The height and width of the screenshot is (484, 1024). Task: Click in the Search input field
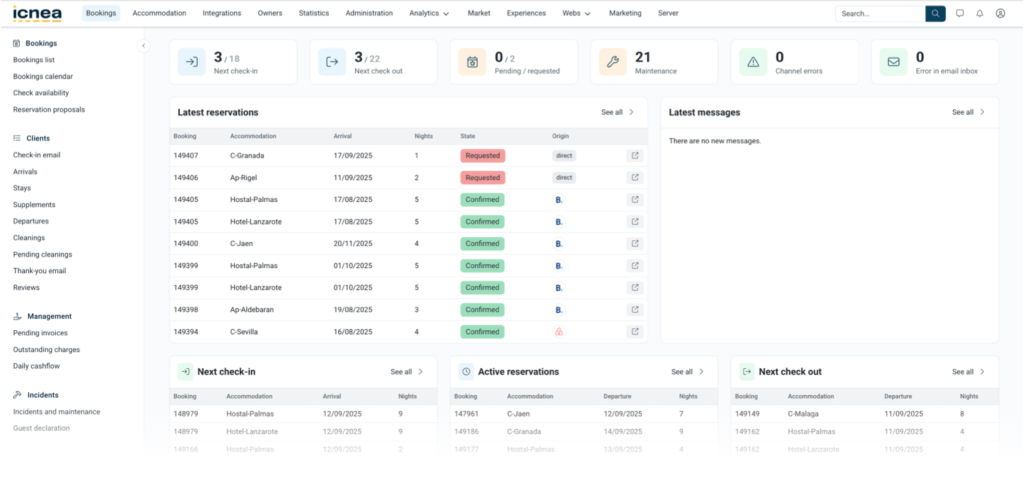point(880,14)
